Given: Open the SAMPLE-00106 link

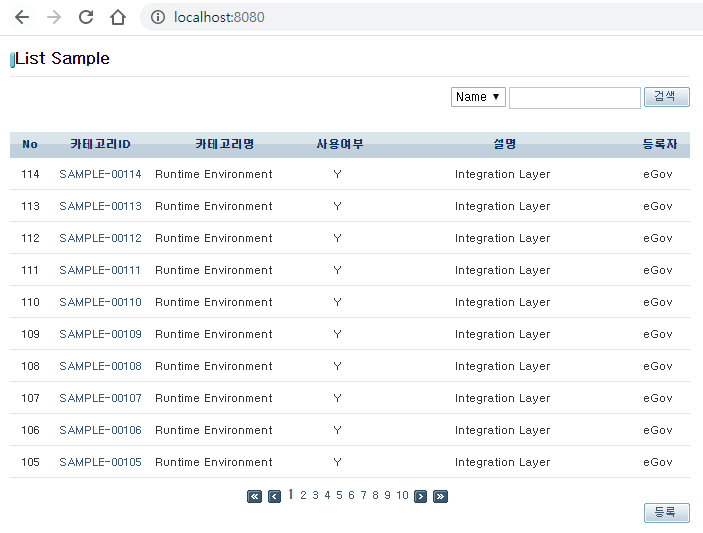Looking at the screenshot, I should [x=100, y=430].
